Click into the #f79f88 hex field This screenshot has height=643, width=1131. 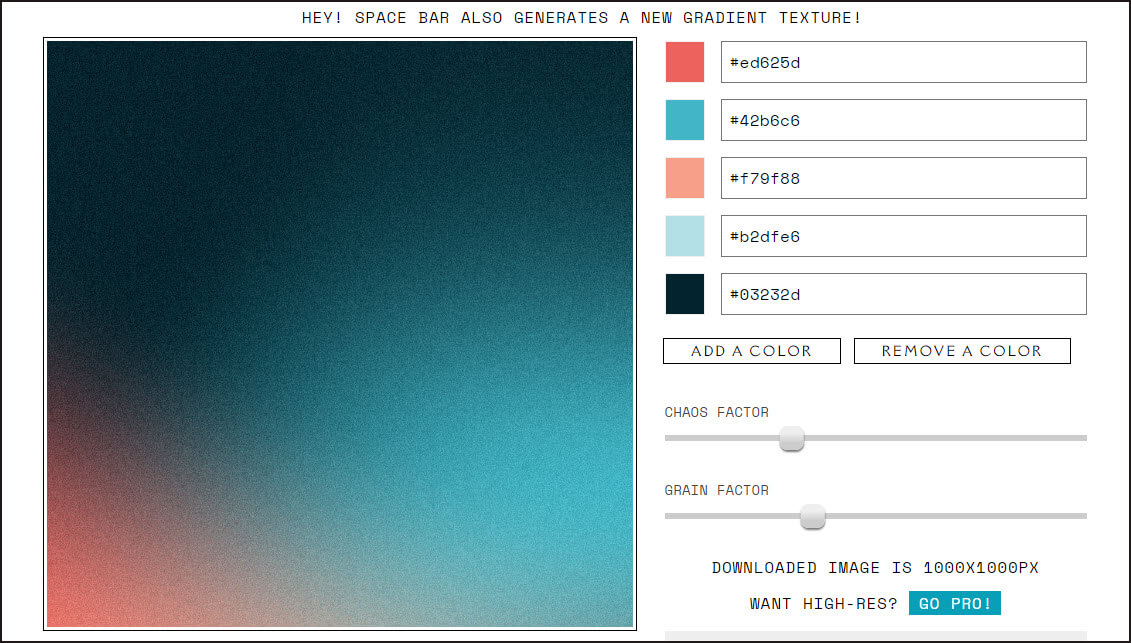coord(903,178)
